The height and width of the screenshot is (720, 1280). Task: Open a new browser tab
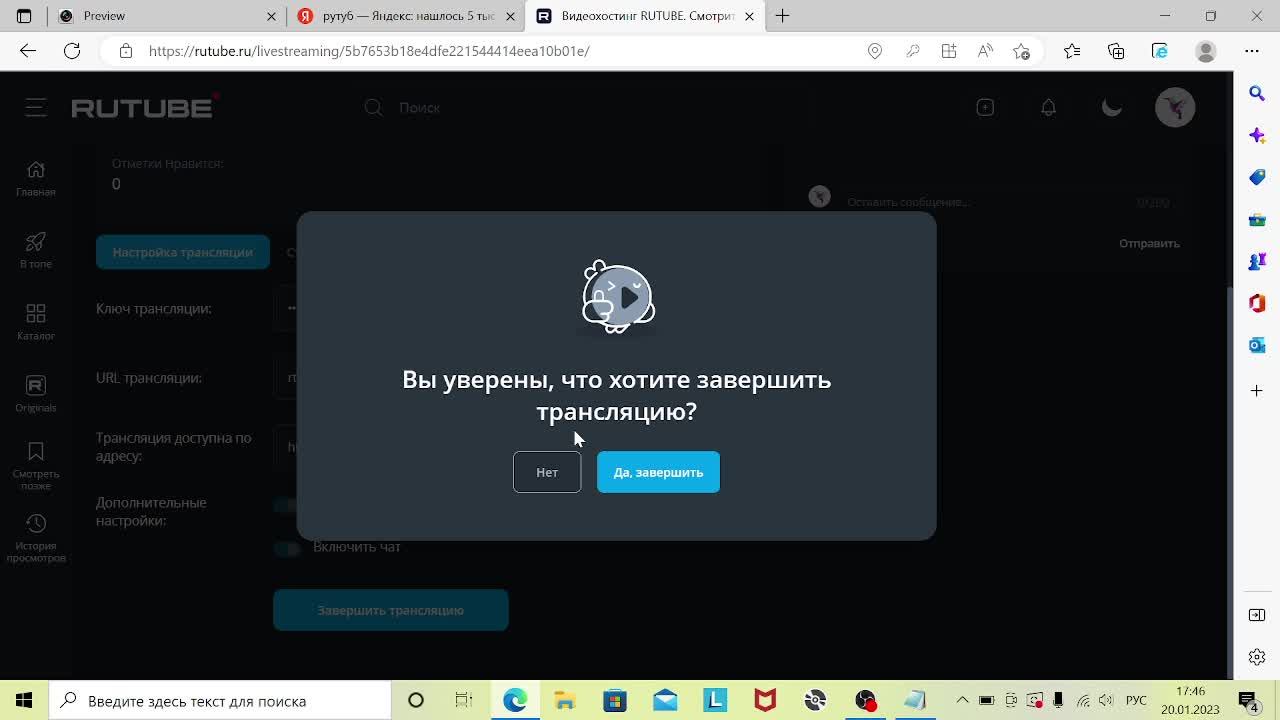point(782,16)
